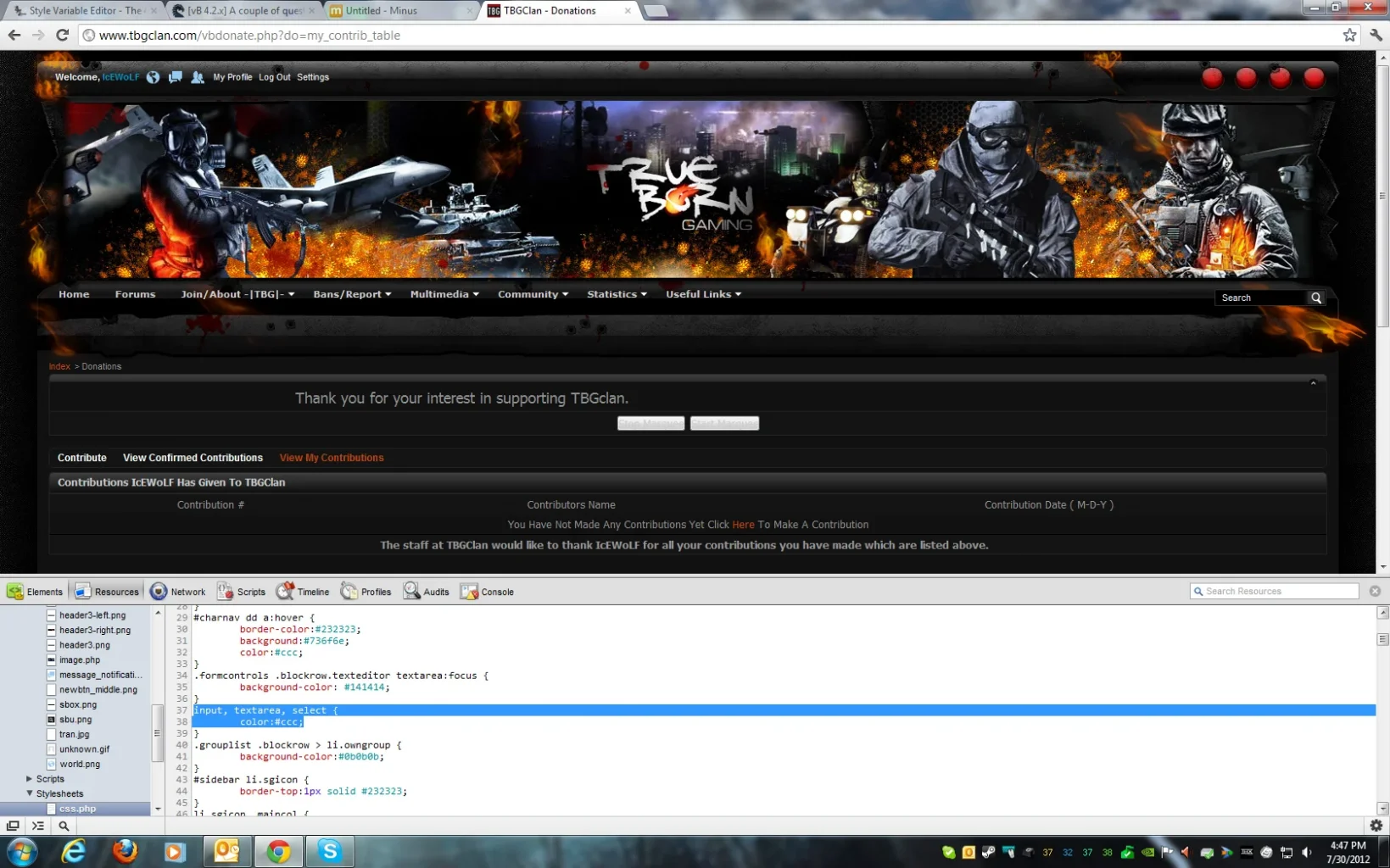
Task: Reload the page with refresh icon
Action: tap(62, 35)
